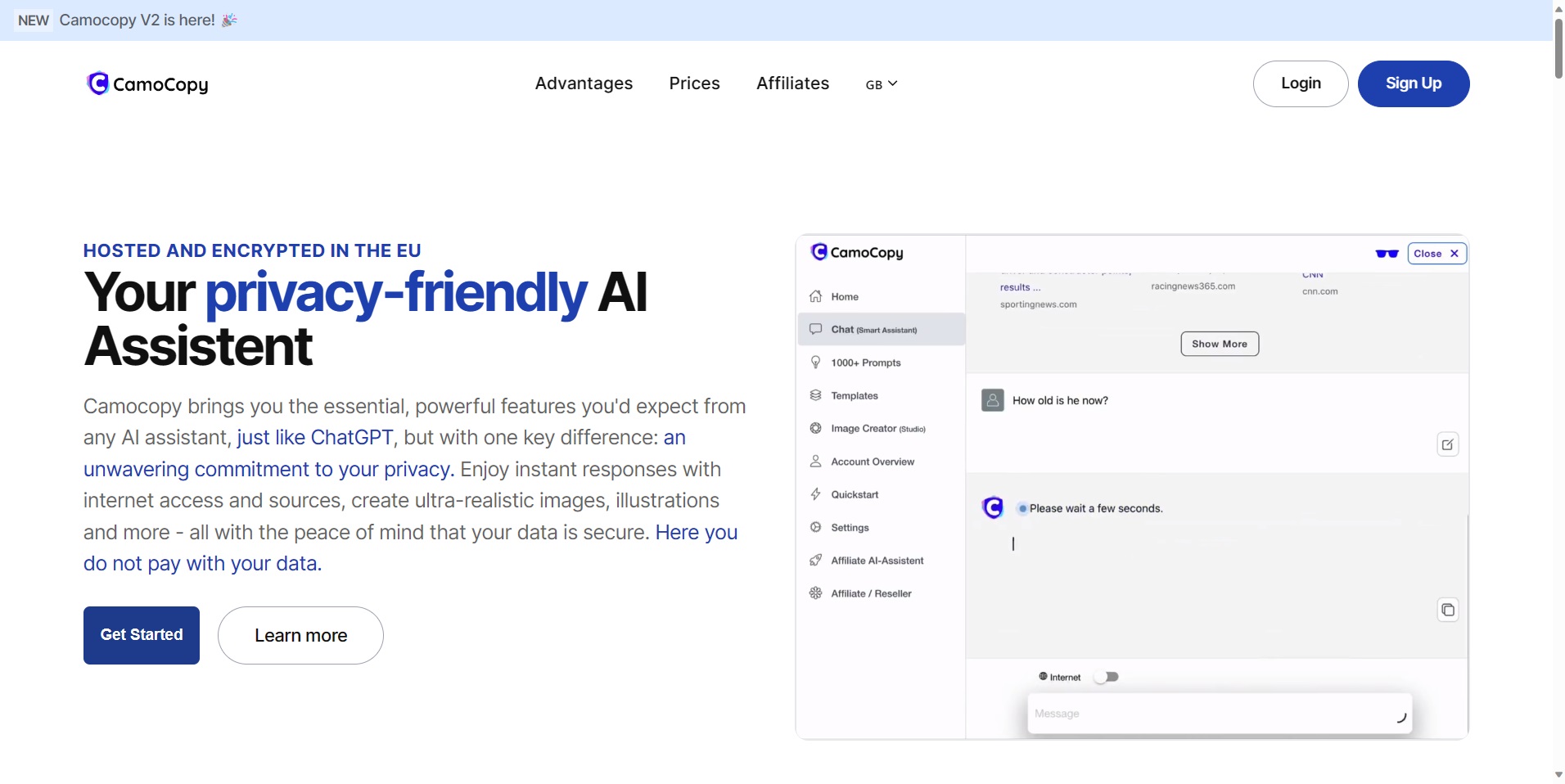Click the Login button

pyautogui.click(x=1301, y=83)
